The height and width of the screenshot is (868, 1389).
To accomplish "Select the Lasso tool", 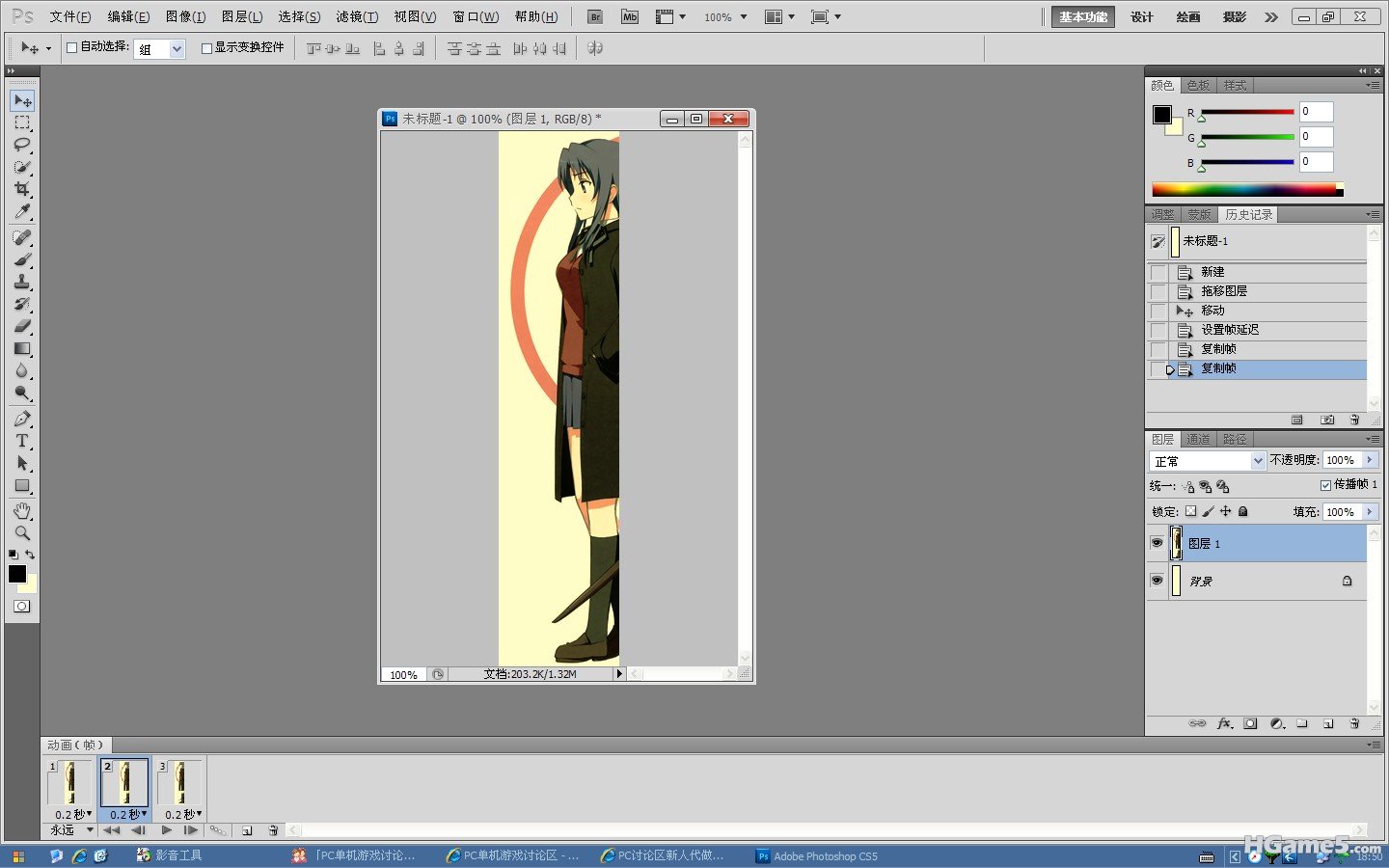I will (x=22, y=145).
